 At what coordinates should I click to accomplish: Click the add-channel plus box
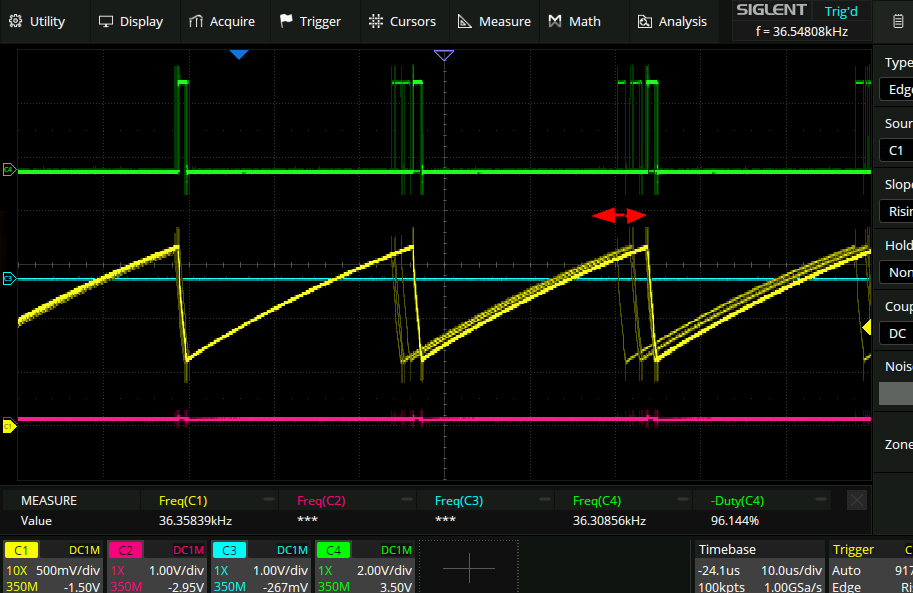(x=468, y=567)
